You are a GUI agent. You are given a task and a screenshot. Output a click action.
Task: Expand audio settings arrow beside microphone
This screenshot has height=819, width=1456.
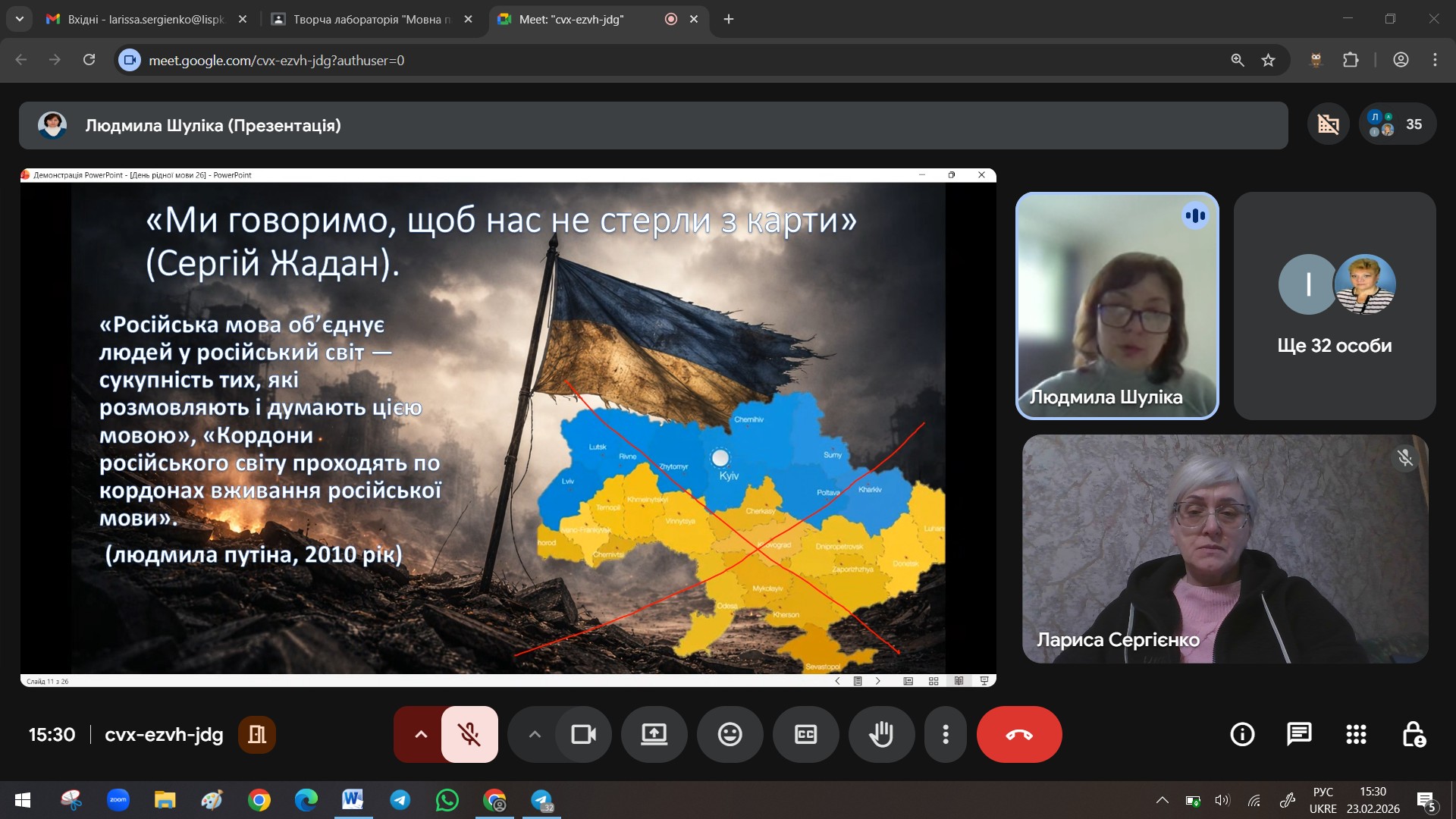click(421, 734)
